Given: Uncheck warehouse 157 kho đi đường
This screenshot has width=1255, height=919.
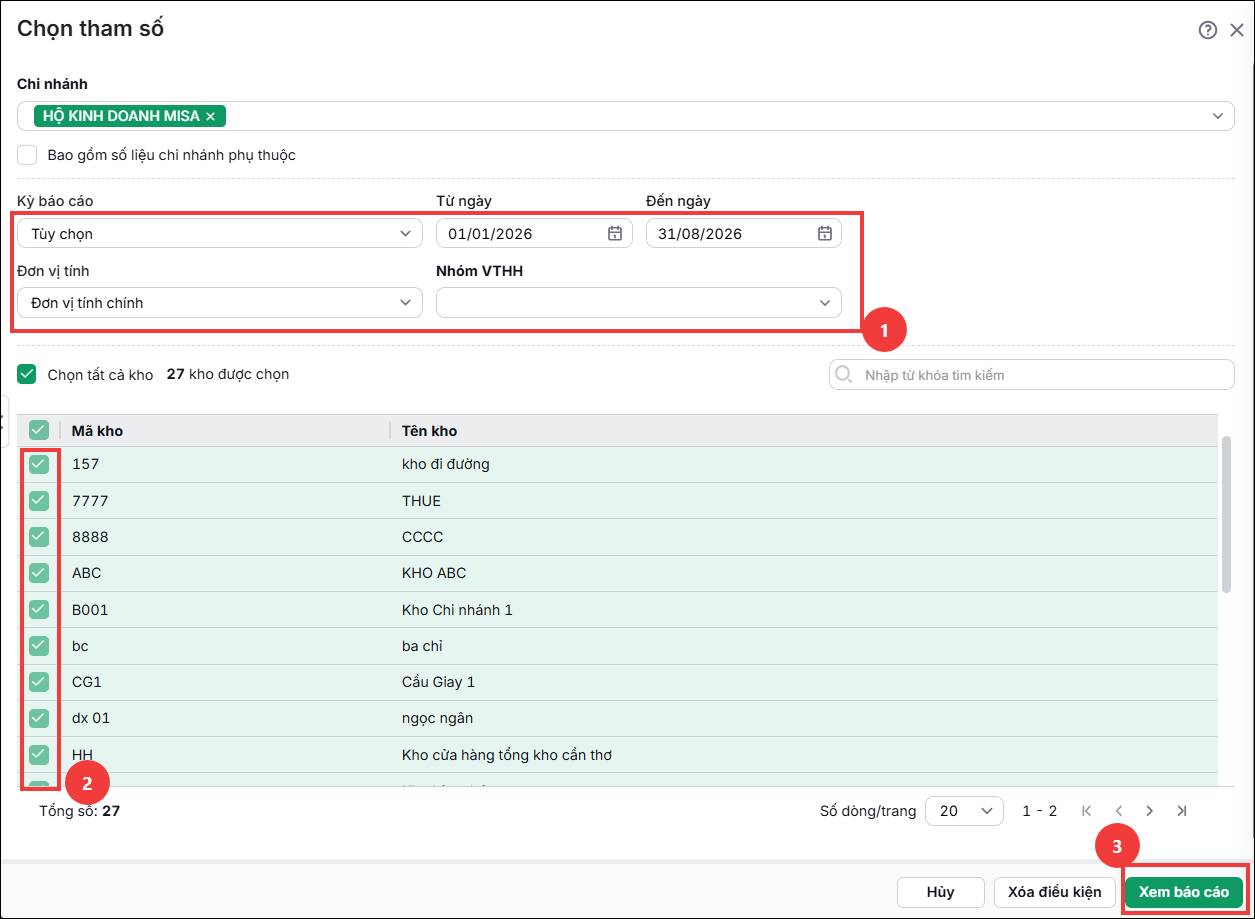Looking at the screenshot, I should [x=38, y=464].
